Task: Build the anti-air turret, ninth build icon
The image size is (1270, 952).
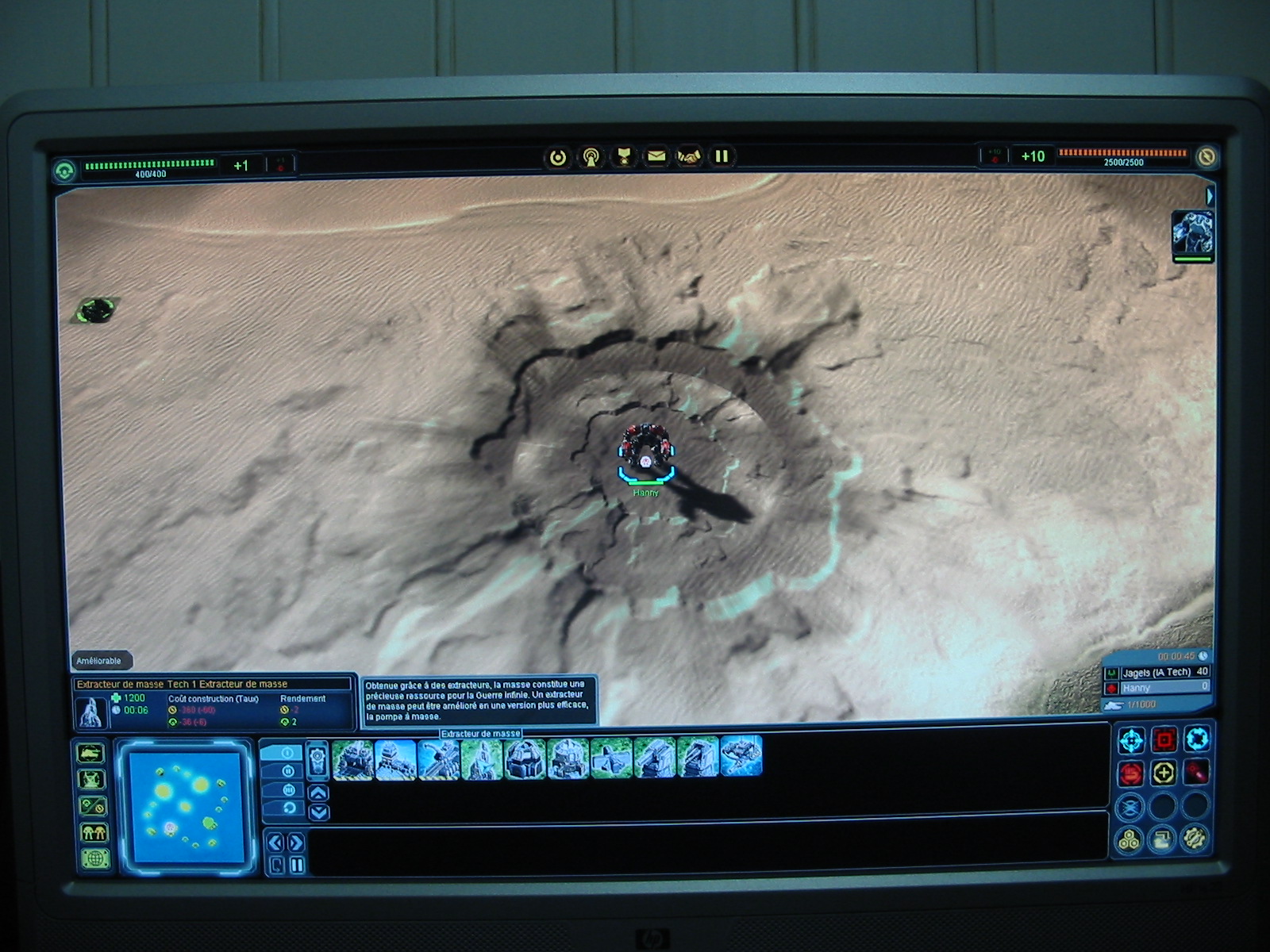Action: pyautogui.click(x=698, y=757)
